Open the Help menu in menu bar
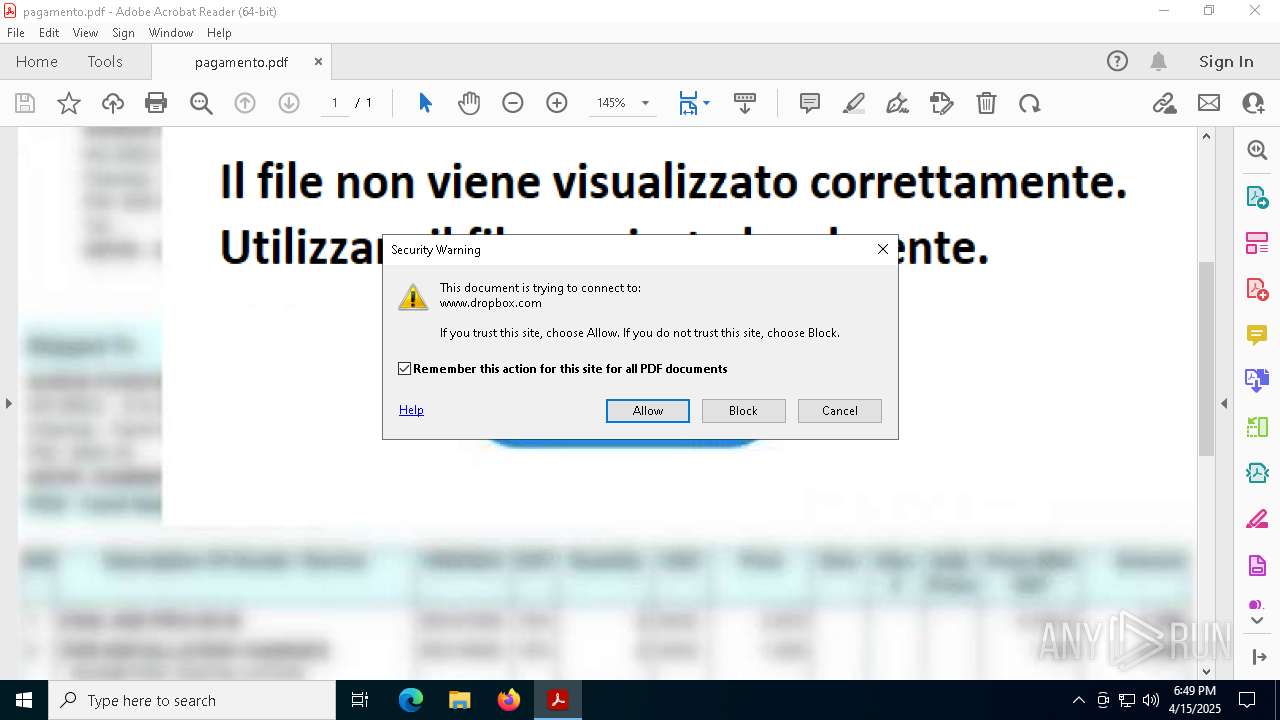Screen dimensions: 1280x720 pos(219,33)
